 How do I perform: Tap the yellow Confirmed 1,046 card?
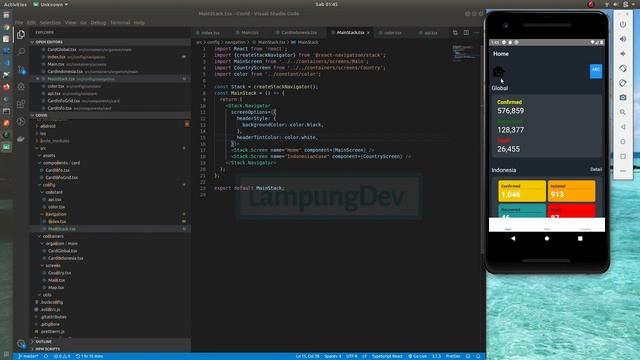pyautogui.click(x=522, y=191)
